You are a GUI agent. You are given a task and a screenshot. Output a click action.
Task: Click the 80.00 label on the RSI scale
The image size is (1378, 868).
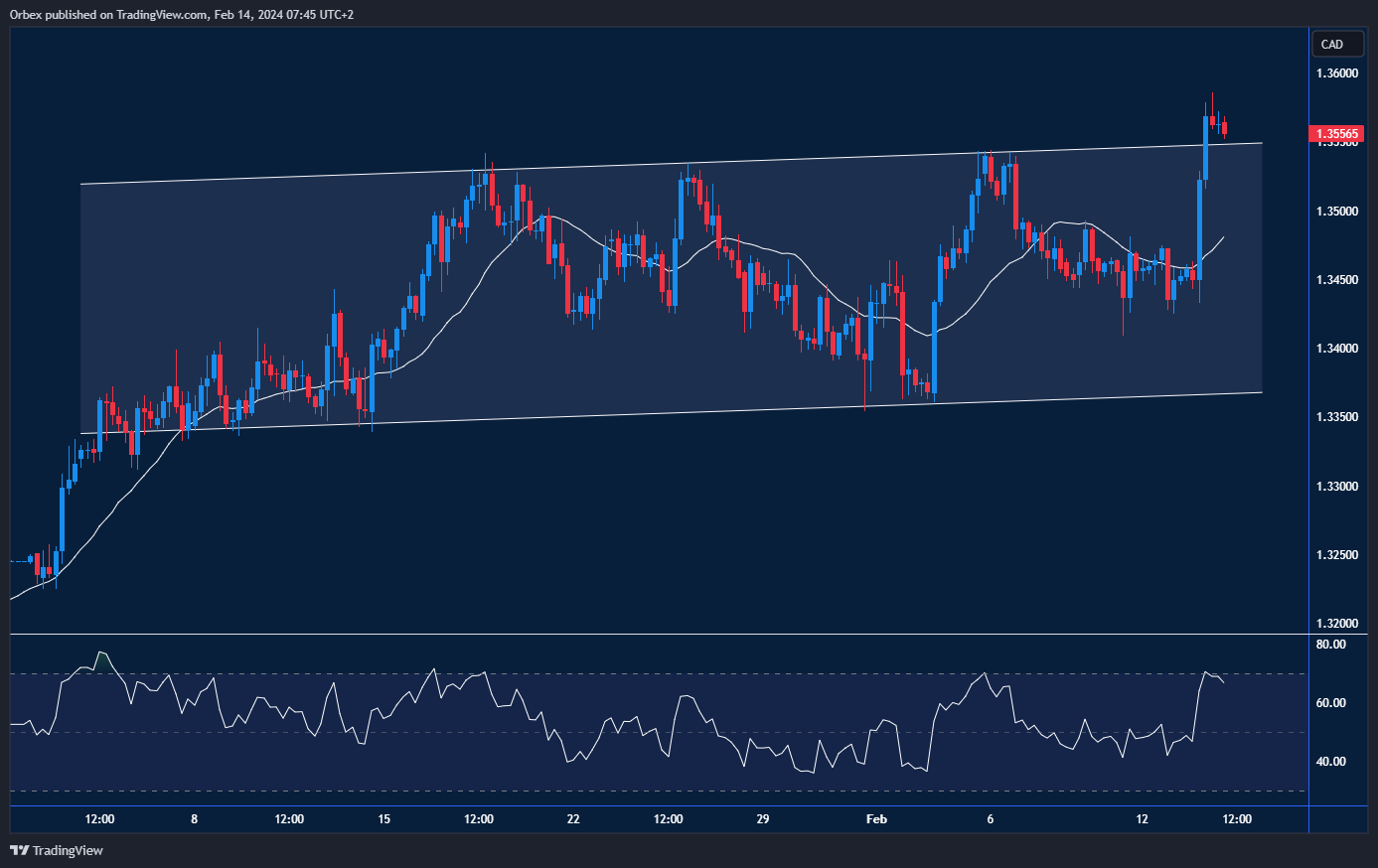(1331, 644)
